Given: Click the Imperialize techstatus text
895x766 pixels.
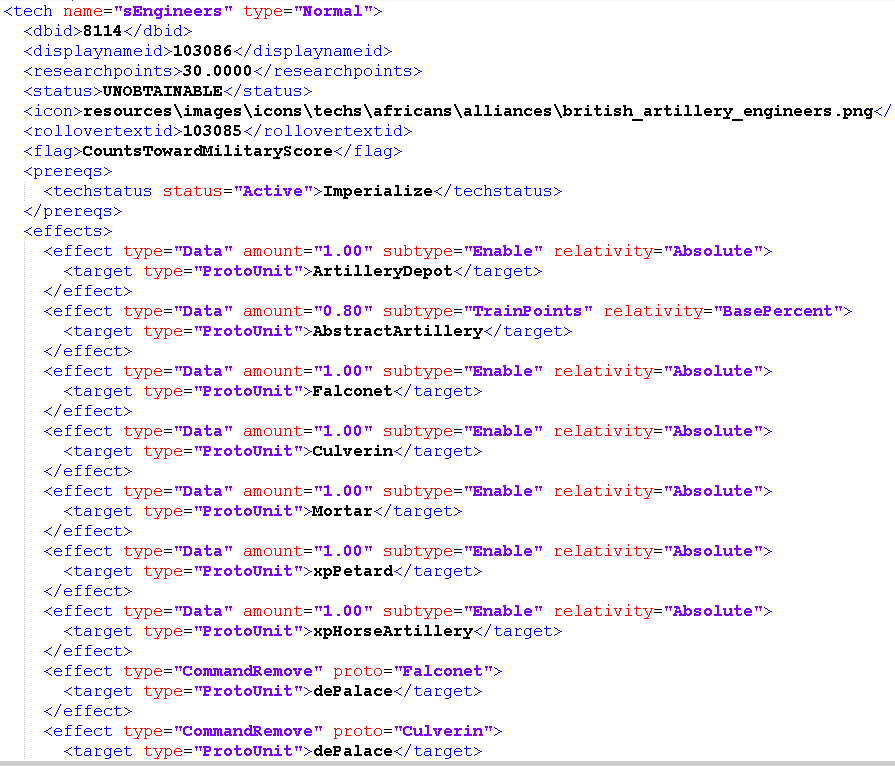Looking at the screenshot, I should click(x=378, y=191).
